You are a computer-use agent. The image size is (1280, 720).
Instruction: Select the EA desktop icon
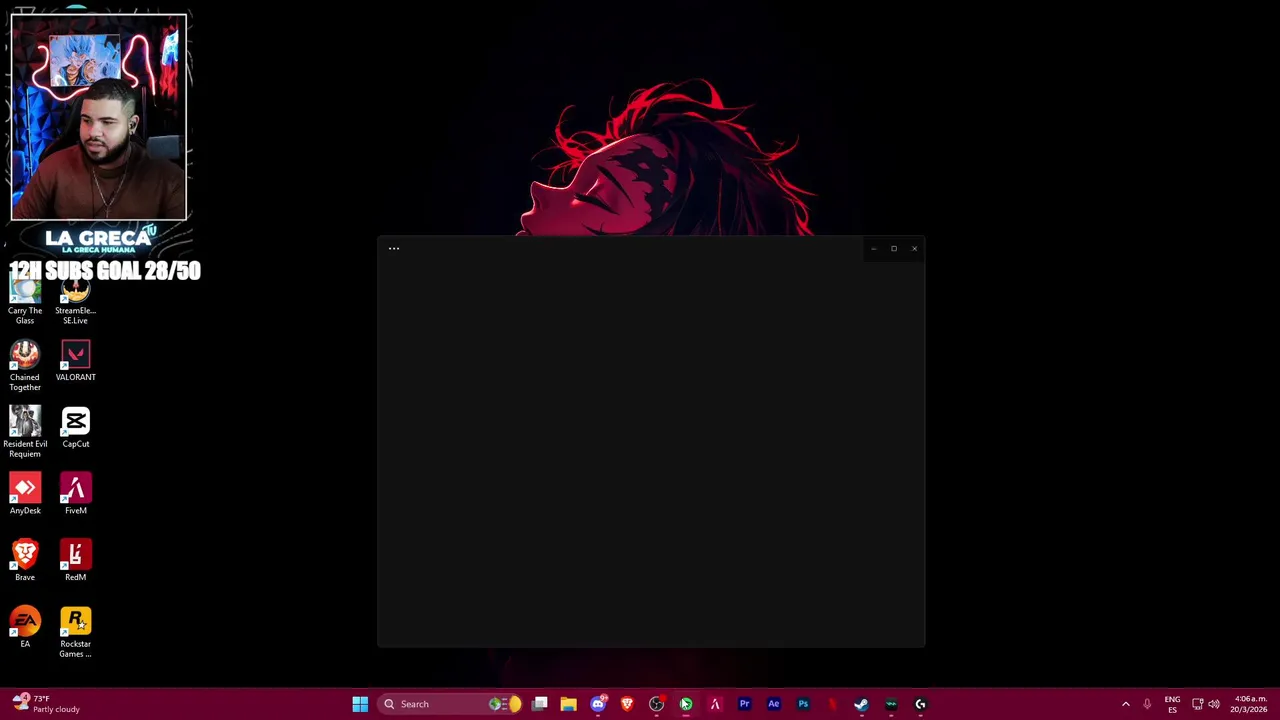click(x=25, y=628)
